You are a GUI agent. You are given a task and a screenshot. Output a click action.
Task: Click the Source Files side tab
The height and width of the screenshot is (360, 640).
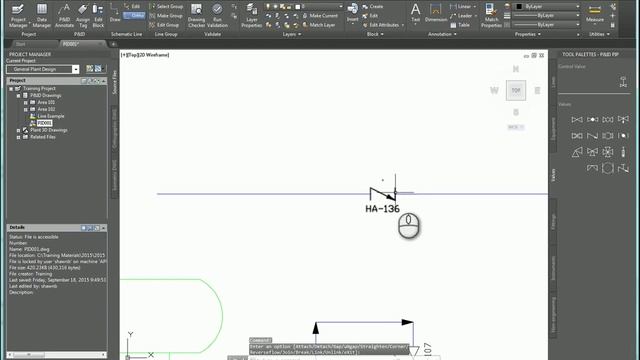tap(115, 82)
